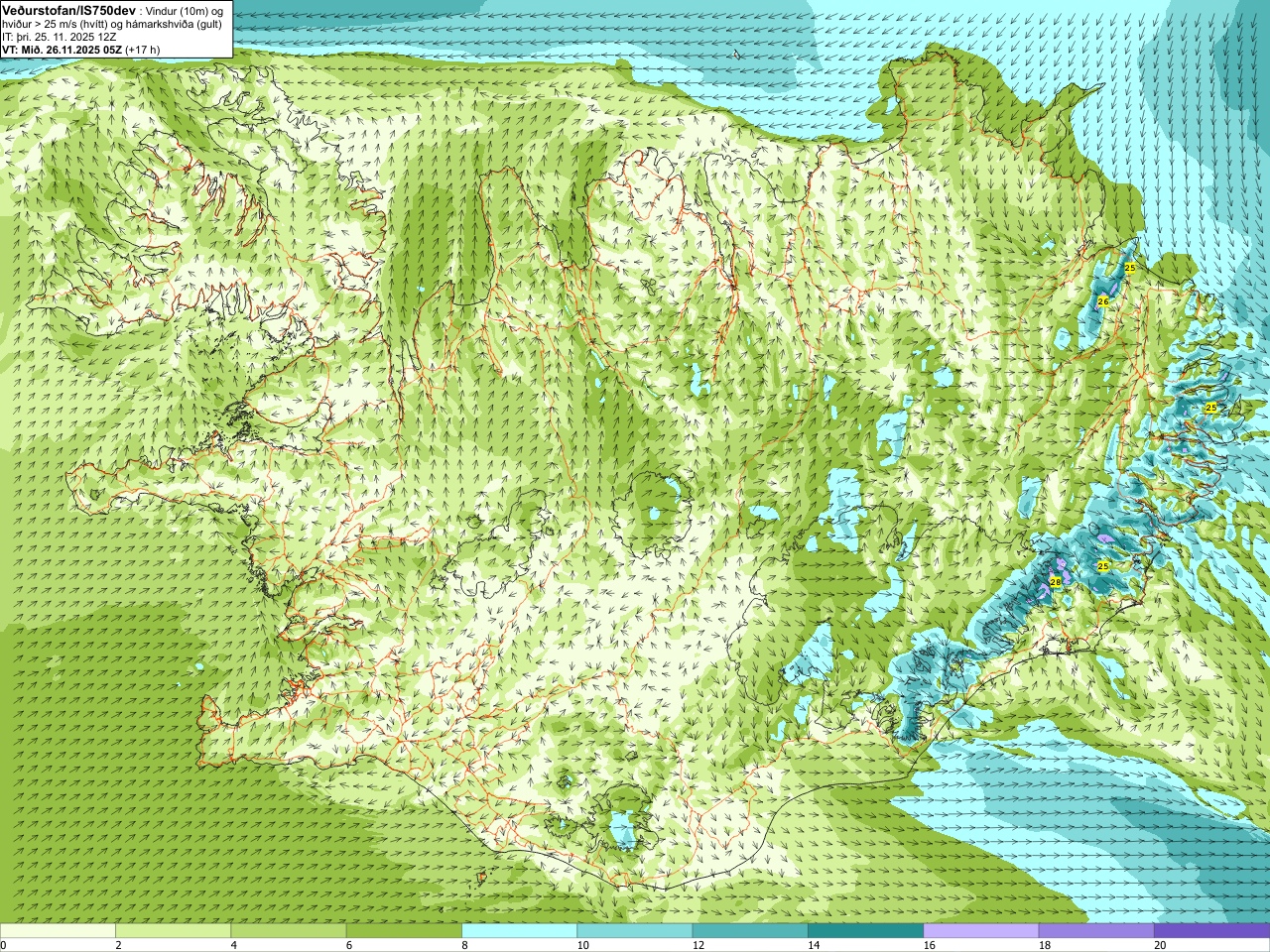Screen dimensions: 1270x952
Task: Click the dark teal 14–16 m/s legend swatch
Action: pos(865,930)
